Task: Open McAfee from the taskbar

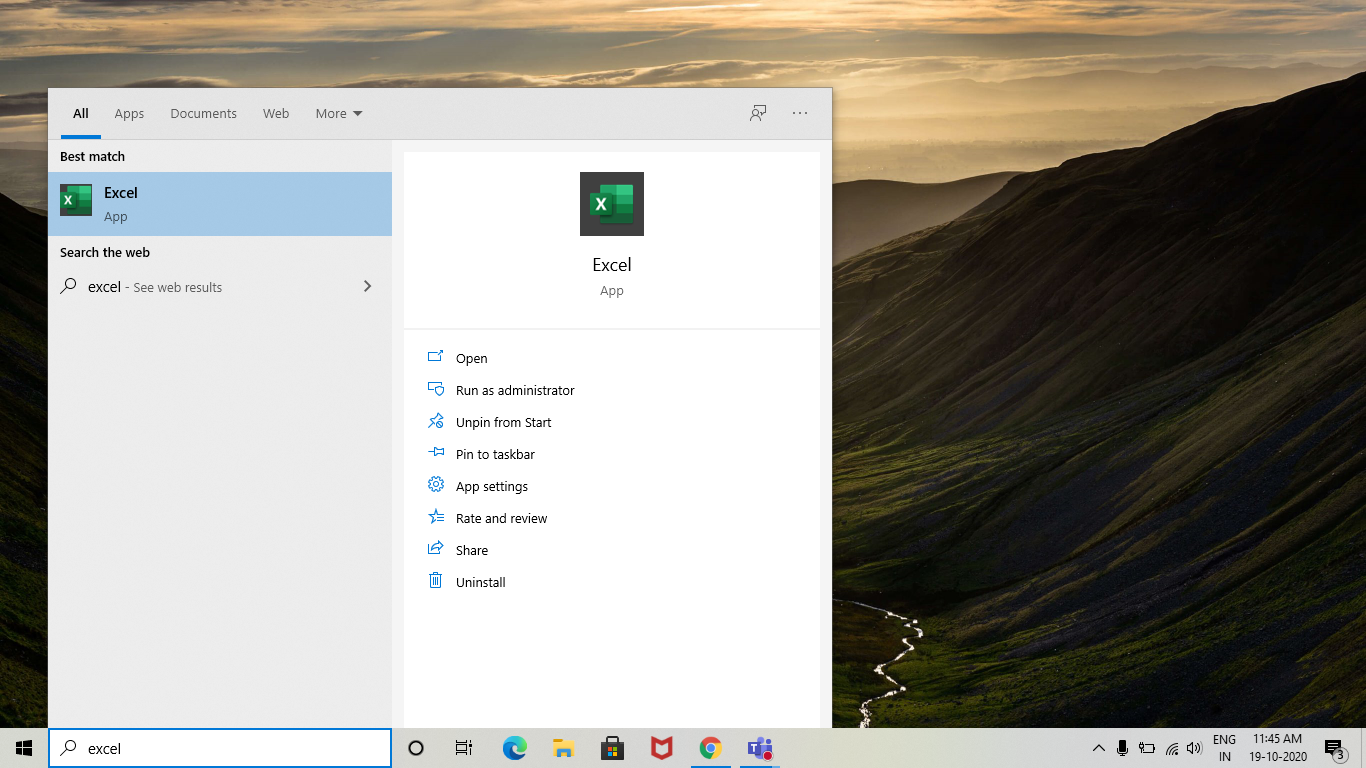Action: coord(661,748)
